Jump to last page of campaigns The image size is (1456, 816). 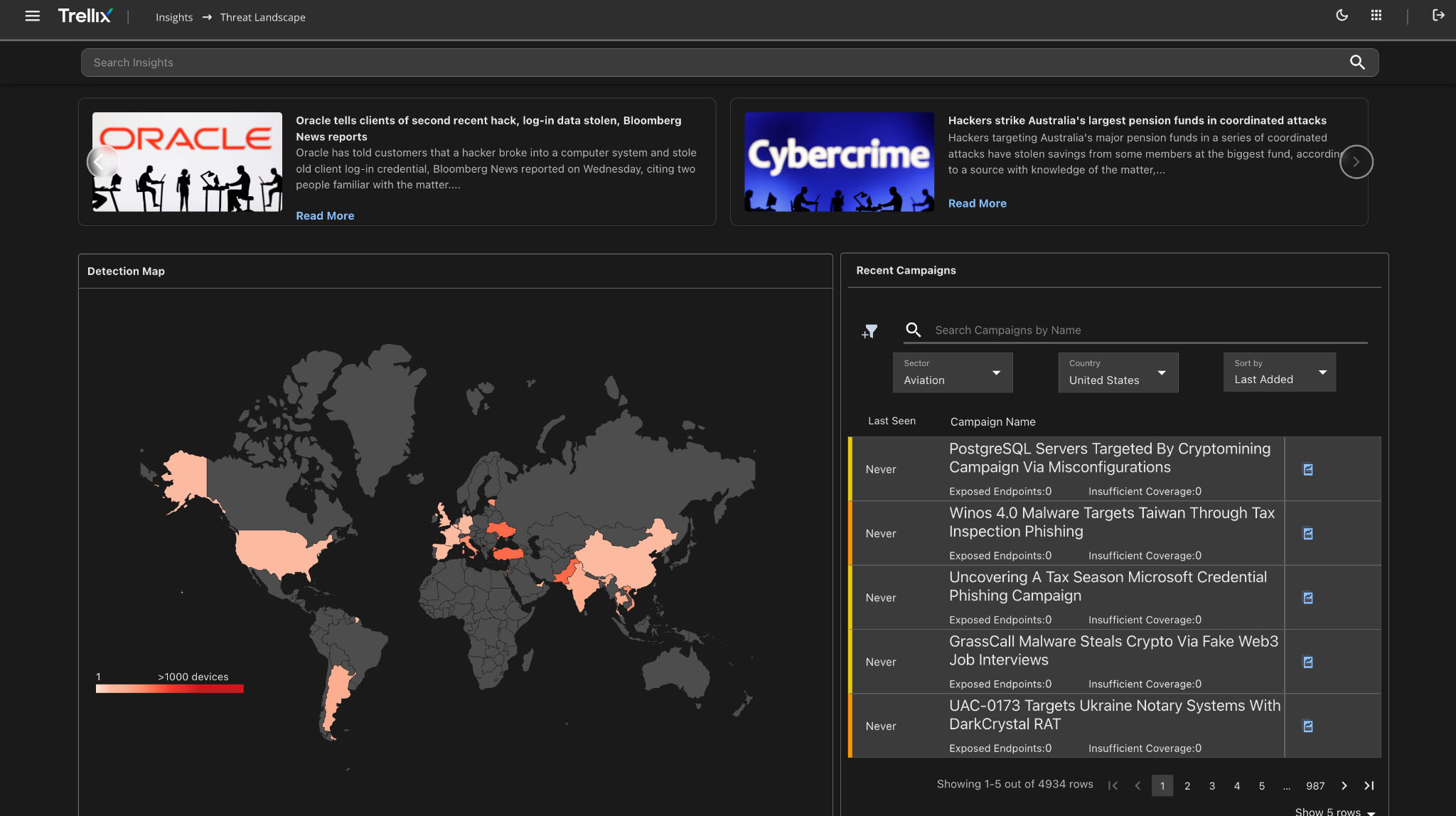pyautogui.click(x=1369, y=785)
